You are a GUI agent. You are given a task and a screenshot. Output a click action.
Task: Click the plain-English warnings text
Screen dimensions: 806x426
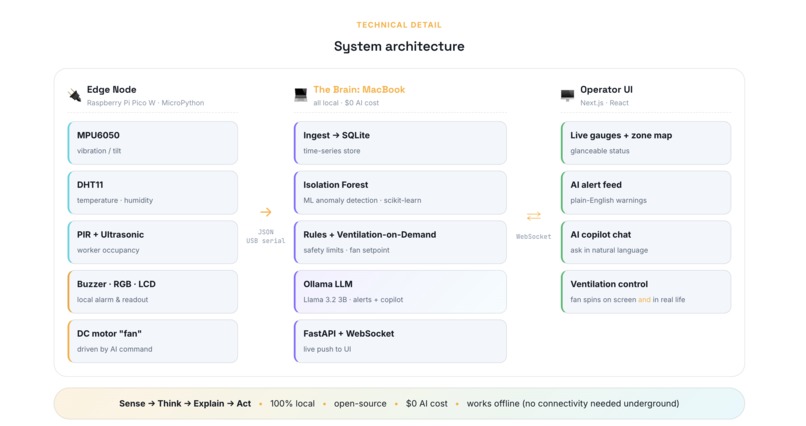(609, 200)
